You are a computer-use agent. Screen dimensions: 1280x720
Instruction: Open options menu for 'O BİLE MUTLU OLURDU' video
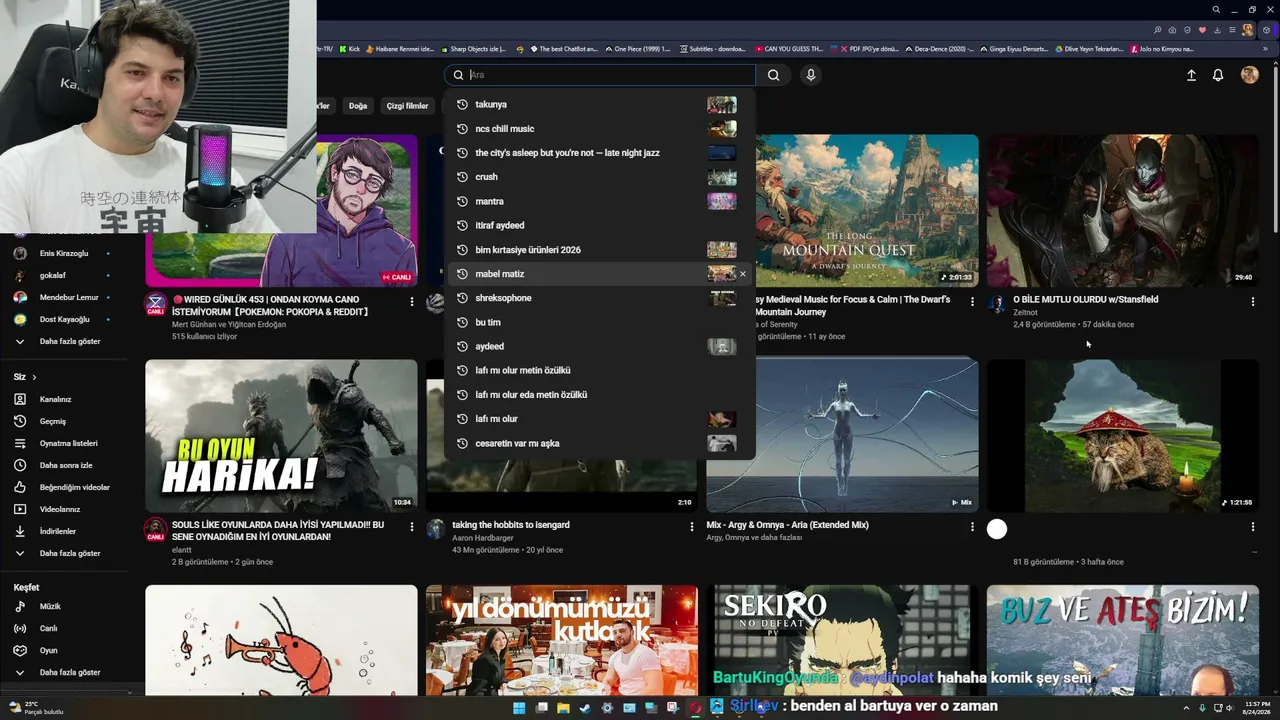pyautogui.click(x=1252, y=301)
